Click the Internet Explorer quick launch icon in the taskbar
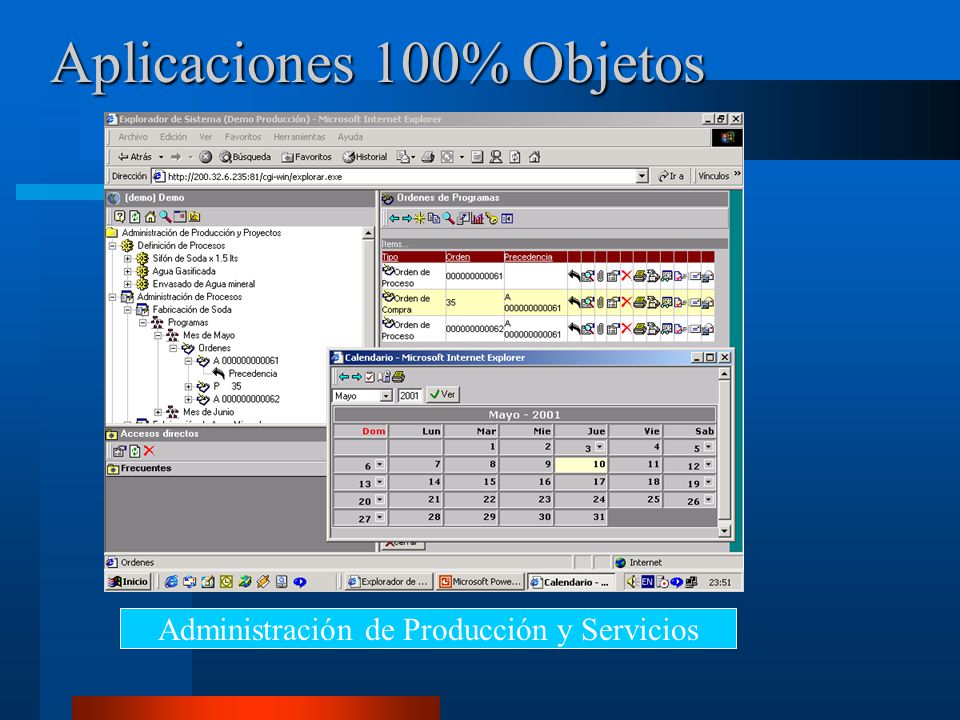 (x=171, y=582)
